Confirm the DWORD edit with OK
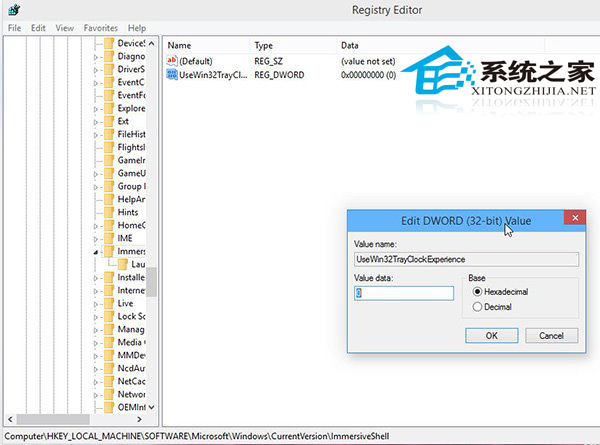 pyautogui.click(x=492, y=336)
